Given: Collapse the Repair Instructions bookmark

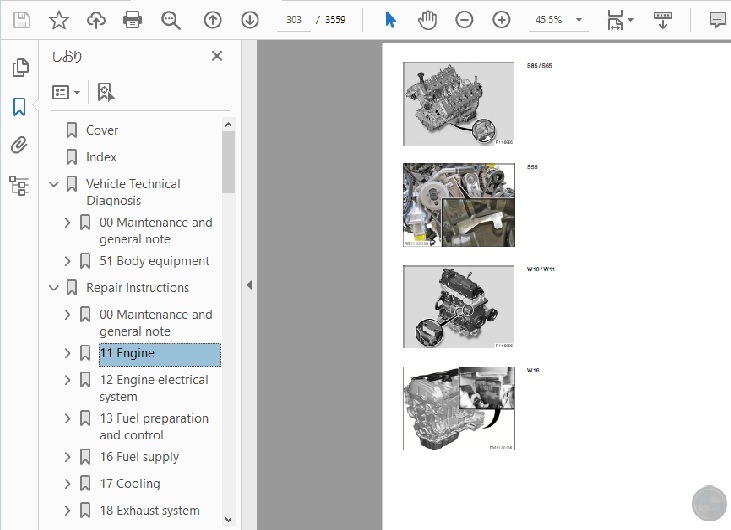Looking at the screenshot, I should click(54, 288).
